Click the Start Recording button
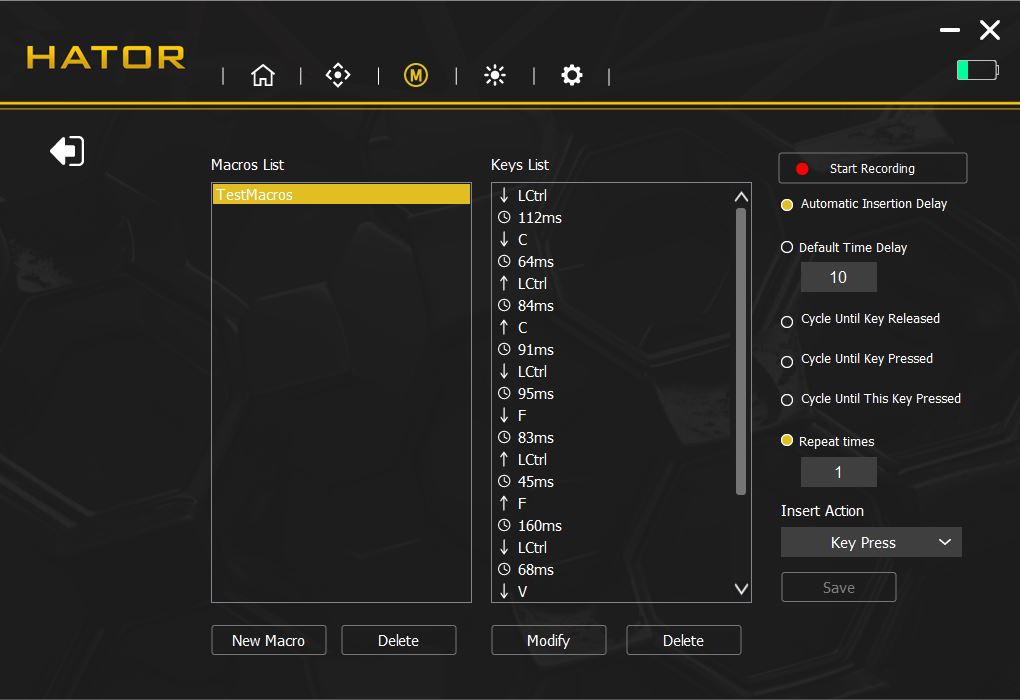The width and height of the screenshot is (1020, 700). pyautogui.click(x=872, y=168)
